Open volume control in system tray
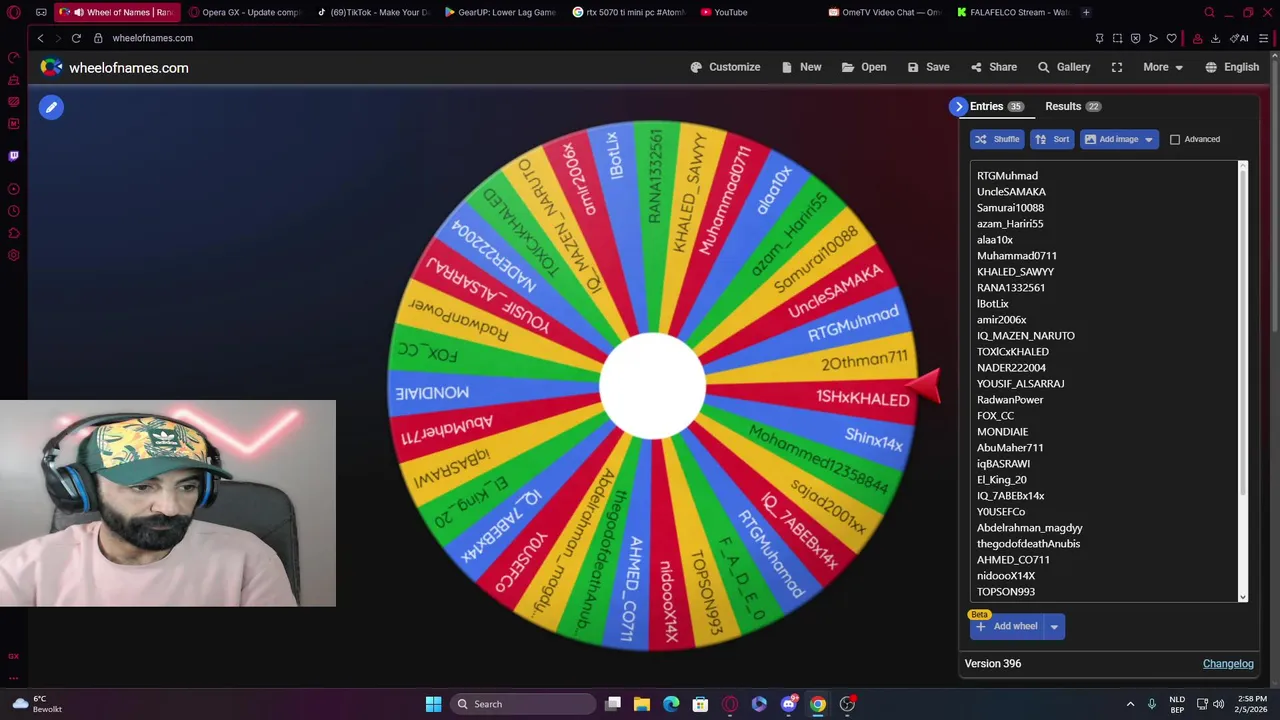The height and width of the screenshot is (720, 1280). [x=1218, y=704]
